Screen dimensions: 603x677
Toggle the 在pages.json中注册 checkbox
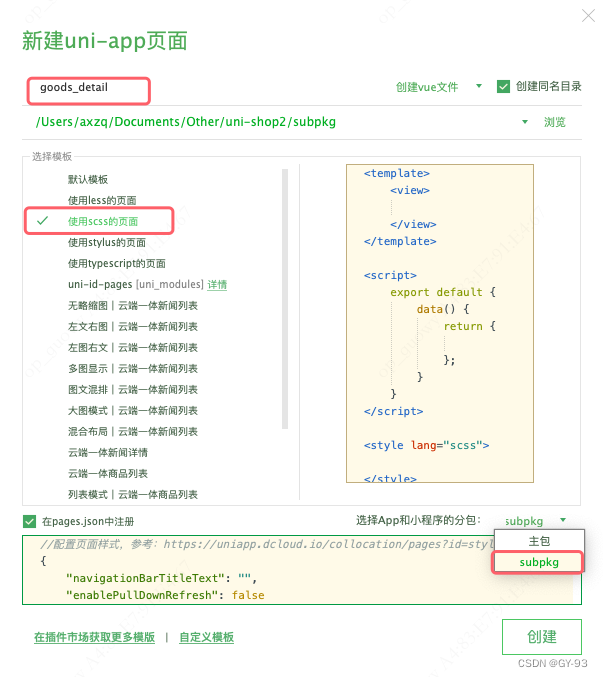[29, 522]
